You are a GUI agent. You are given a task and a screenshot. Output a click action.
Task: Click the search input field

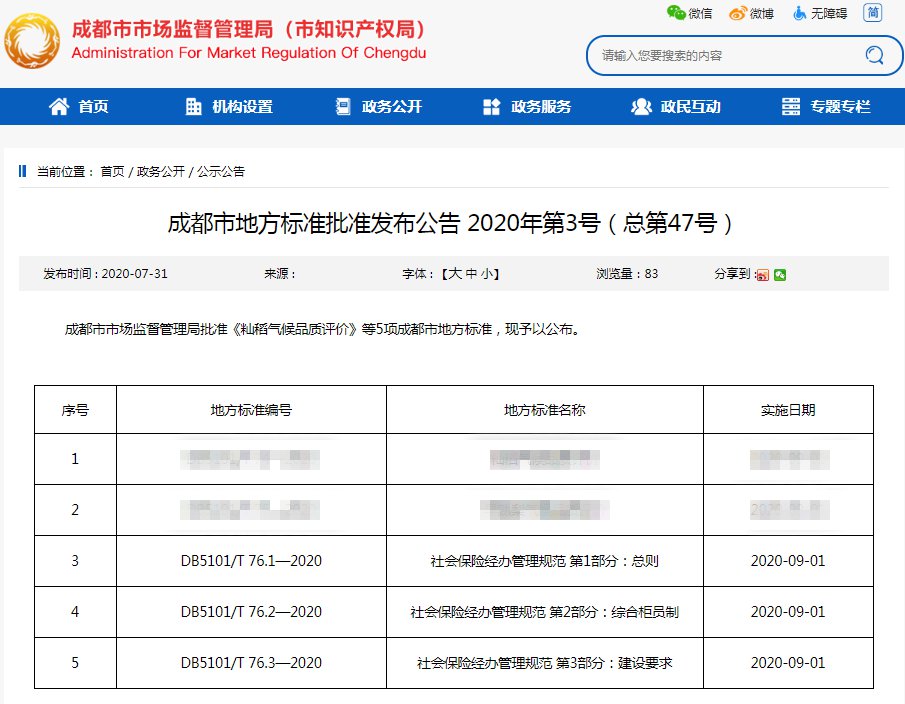tap(720, 56)
